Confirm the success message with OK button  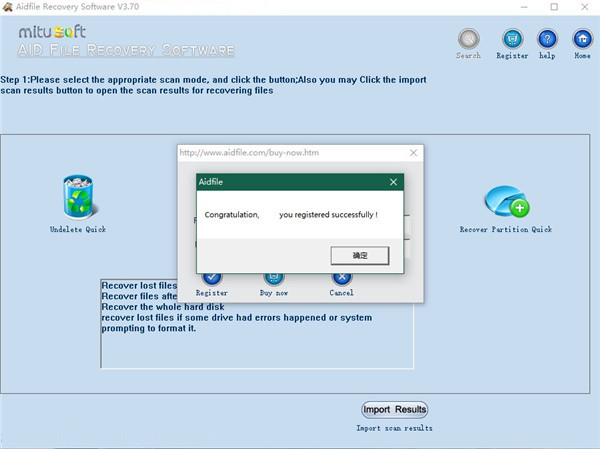click(x=360, y=255)
